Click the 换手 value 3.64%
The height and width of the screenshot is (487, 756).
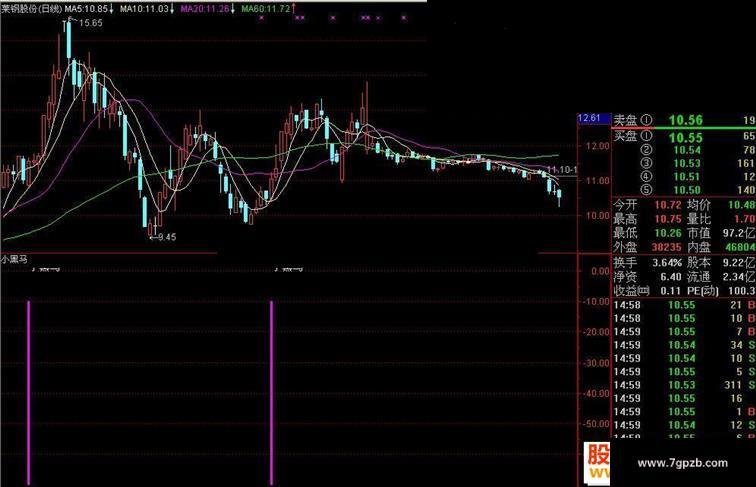pos(667,263)
